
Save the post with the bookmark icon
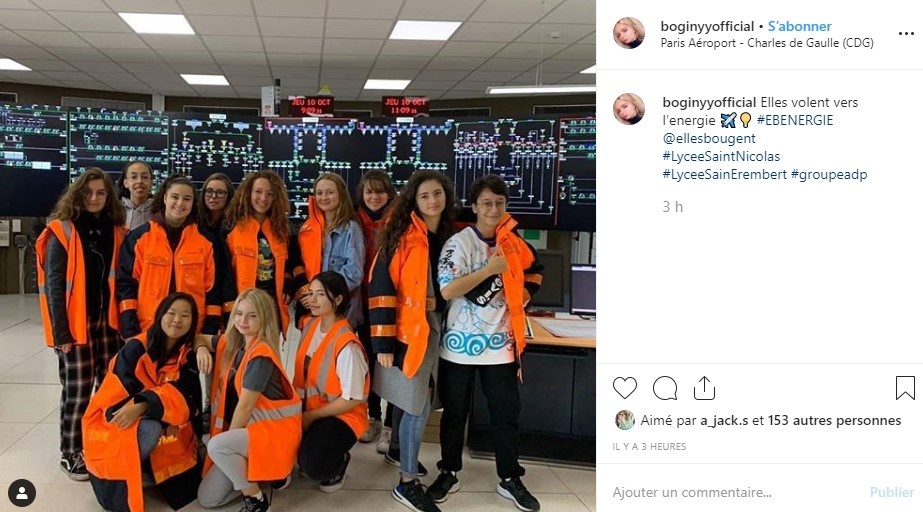(x=905, y=388)
